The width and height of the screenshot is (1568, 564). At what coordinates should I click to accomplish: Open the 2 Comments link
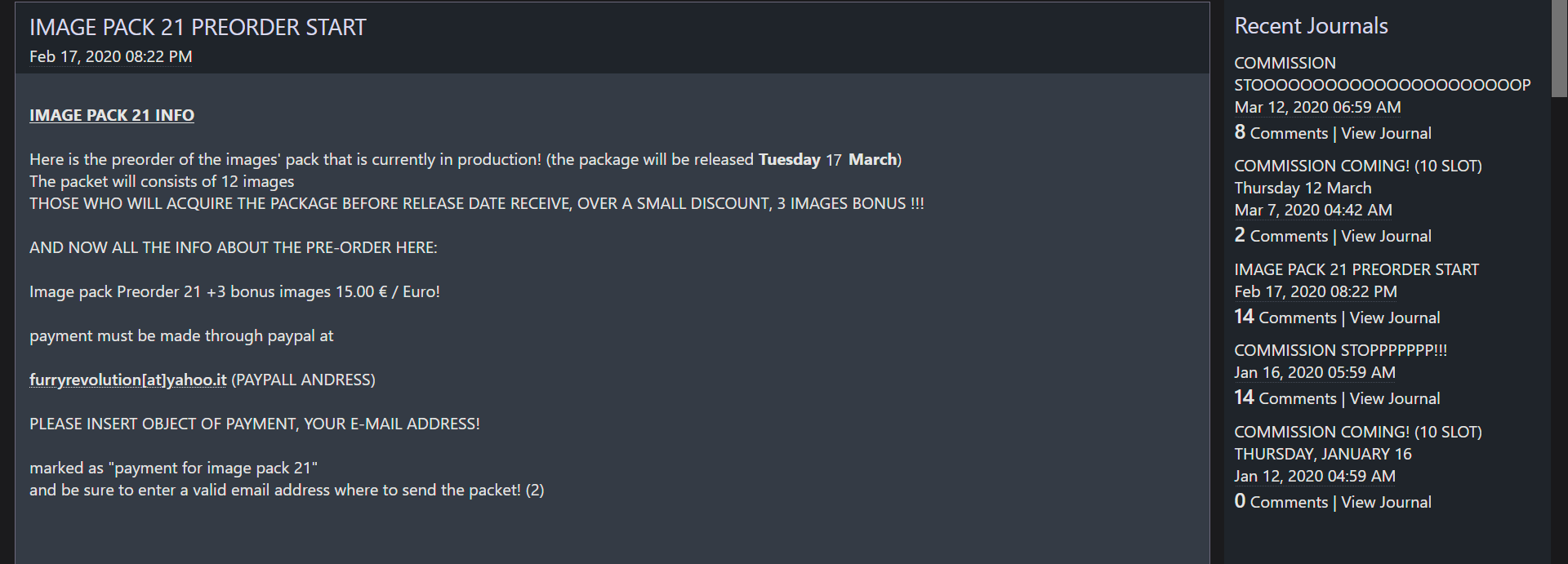[x=1281, y=235]
